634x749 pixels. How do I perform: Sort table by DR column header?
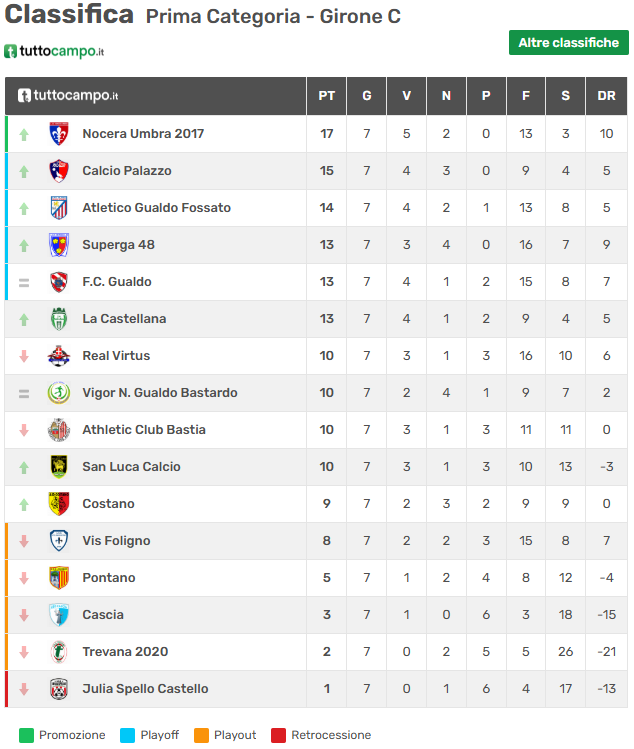tap(606, 96)
